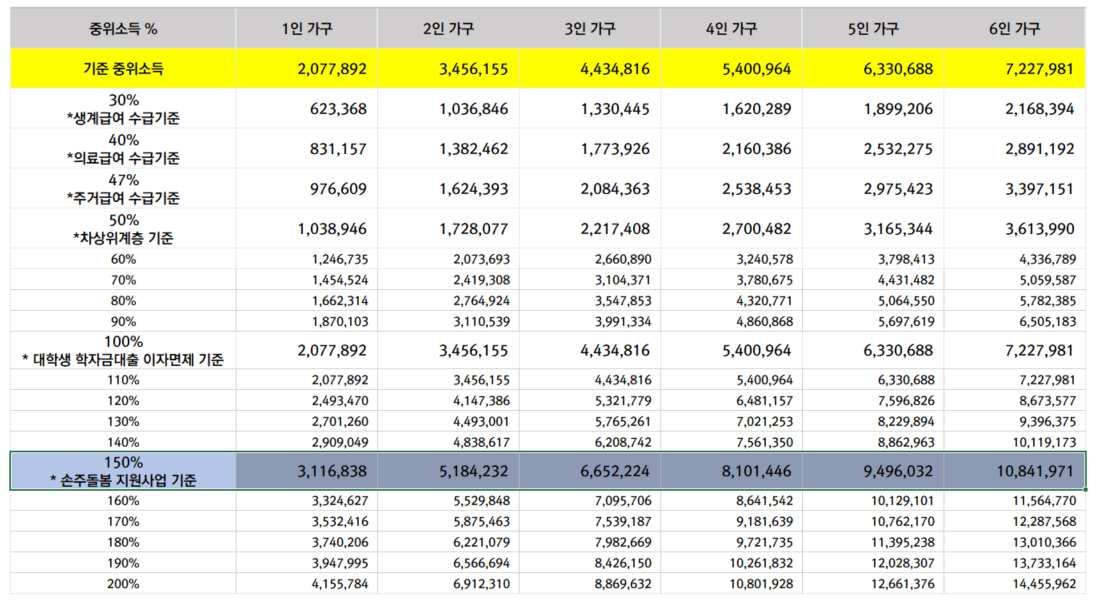Click cell value 2,160,386
Image resolution: width=1097 pixels, height=601 pixels.
757,149
